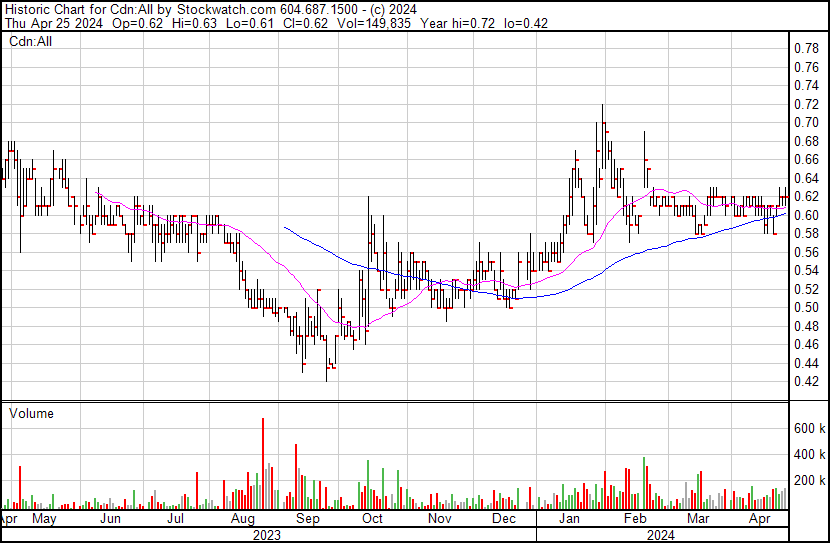The height and width of the screenshot is (543, 830).
Task: Select the 'Oct' month marker on timeline
Action: 372,519
